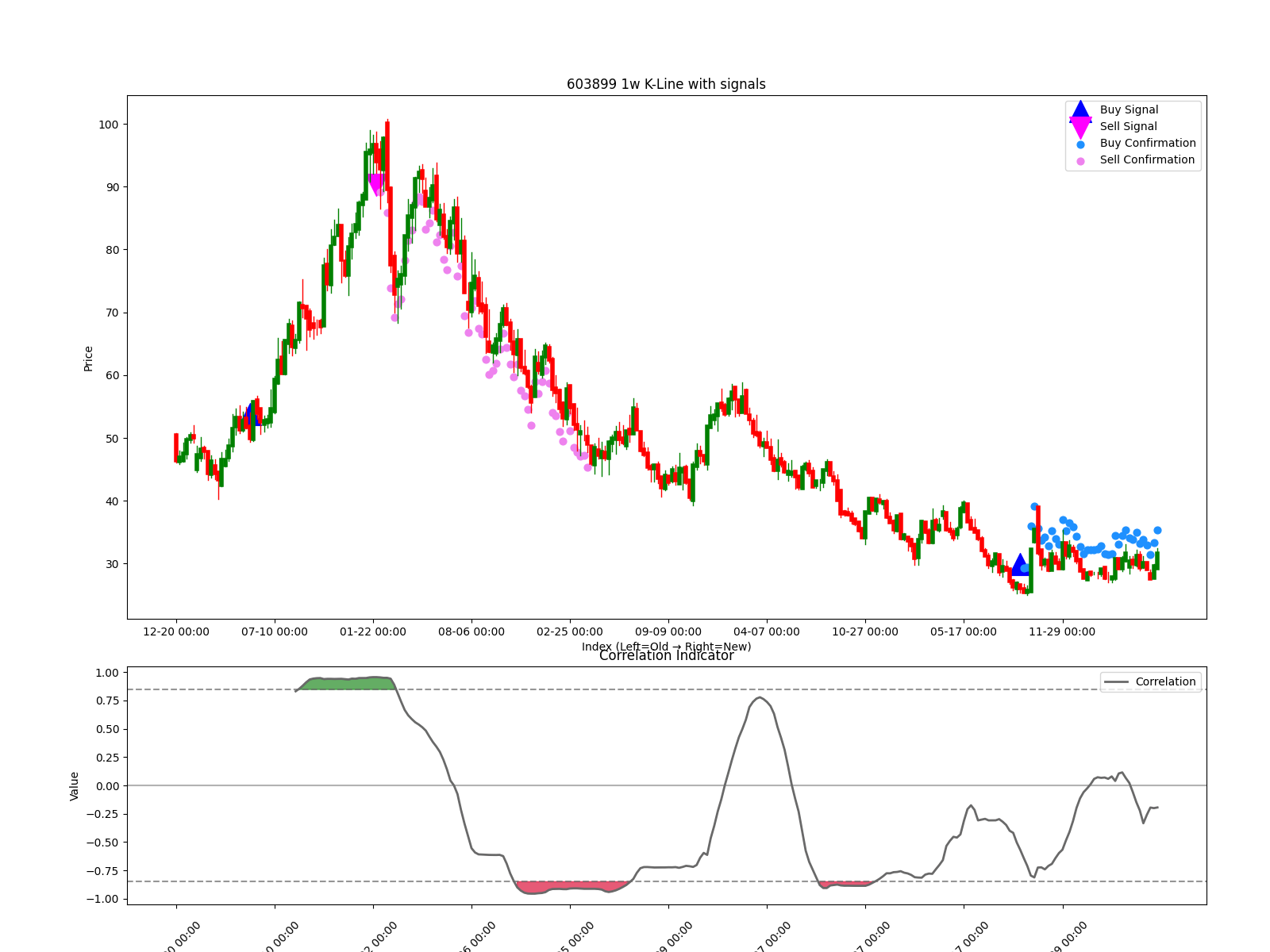Click the x-axis tick '11-29 00:00'

tap(1062, 631)
